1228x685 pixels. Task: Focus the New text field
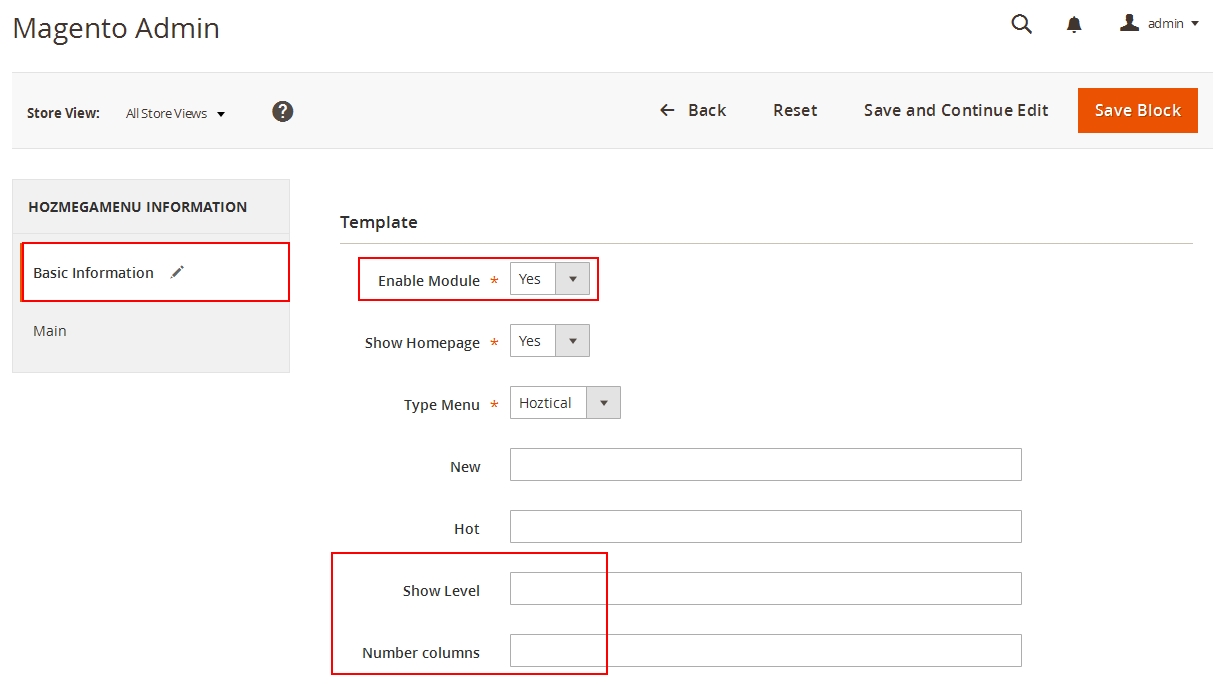coord(765,465)
